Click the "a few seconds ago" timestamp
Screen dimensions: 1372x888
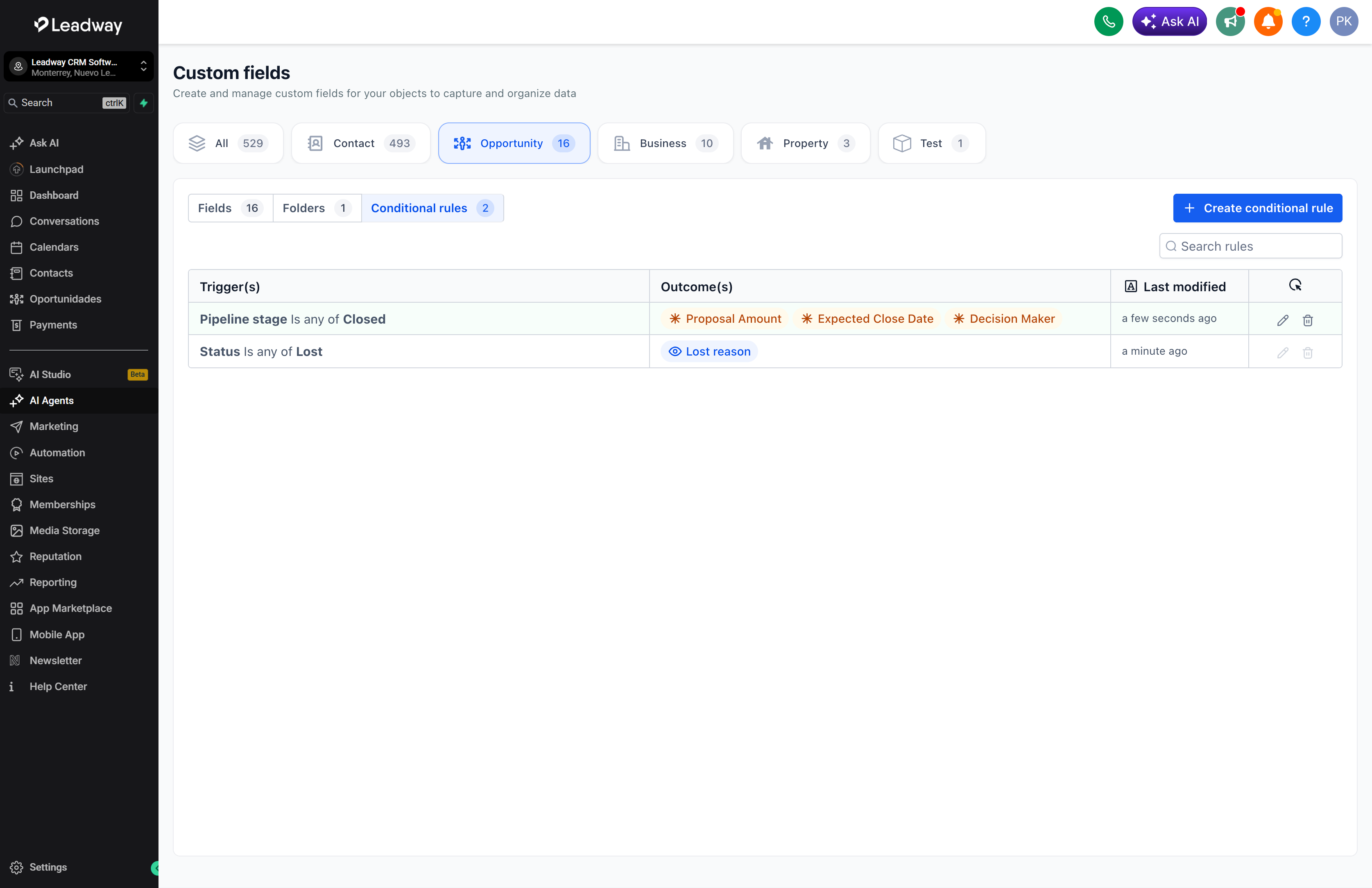pyautogui.click(x=1169, y=318)
